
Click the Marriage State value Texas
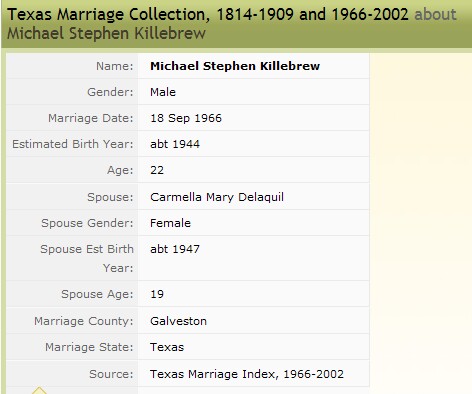167,347
